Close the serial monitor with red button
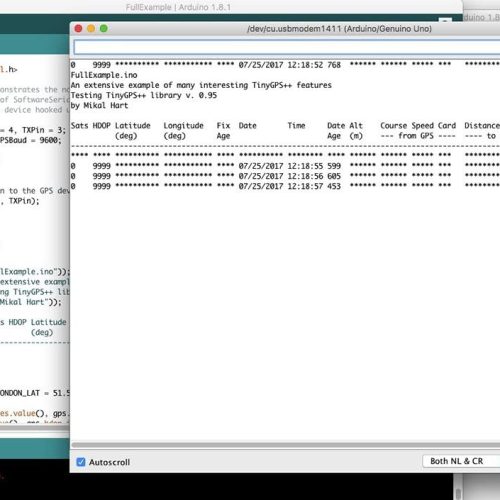Viewport: 500px width, 500px height. click(x=78, y=29)
